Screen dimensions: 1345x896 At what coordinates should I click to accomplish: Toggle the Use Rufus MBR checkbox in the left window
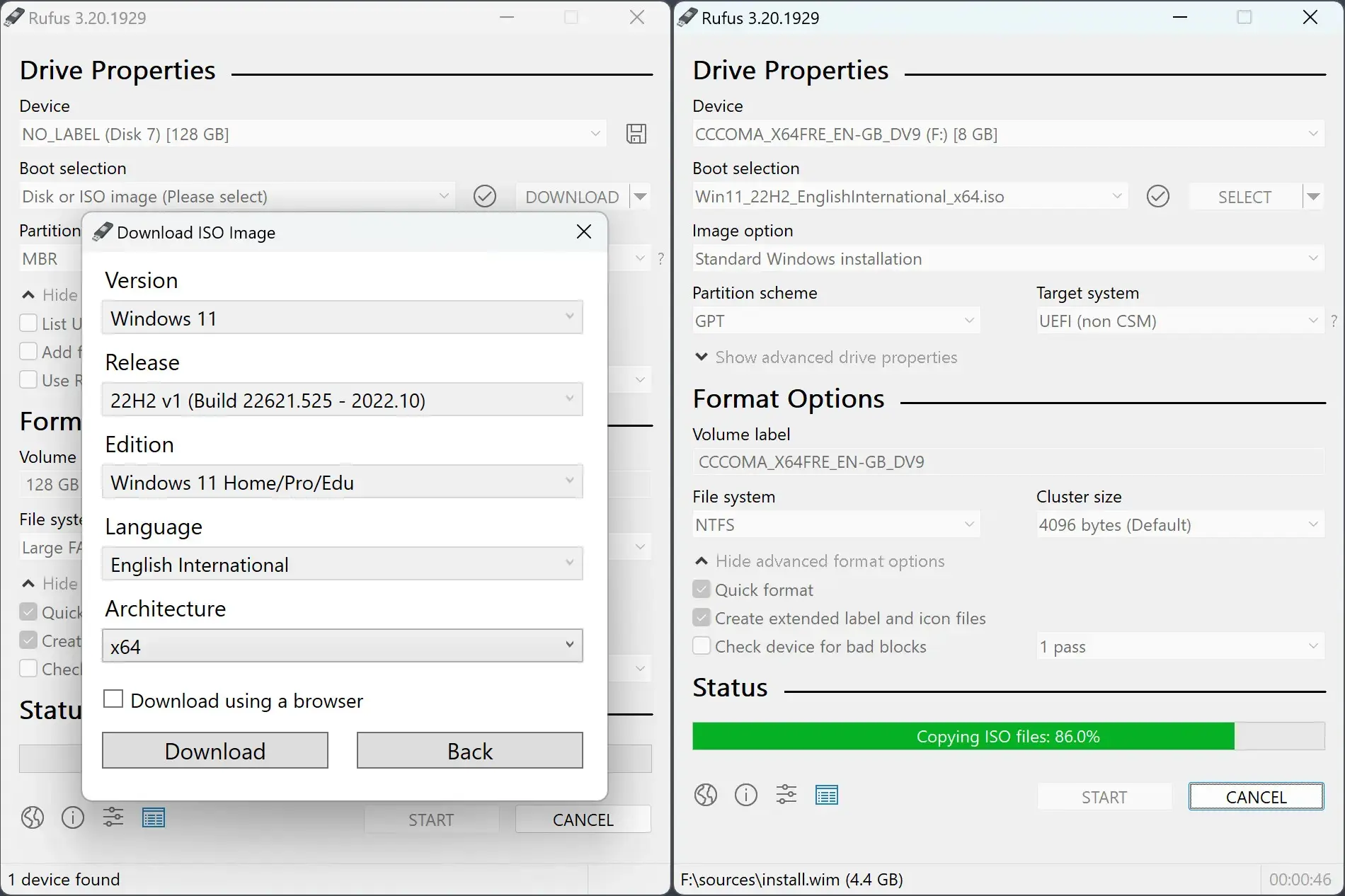28,379
